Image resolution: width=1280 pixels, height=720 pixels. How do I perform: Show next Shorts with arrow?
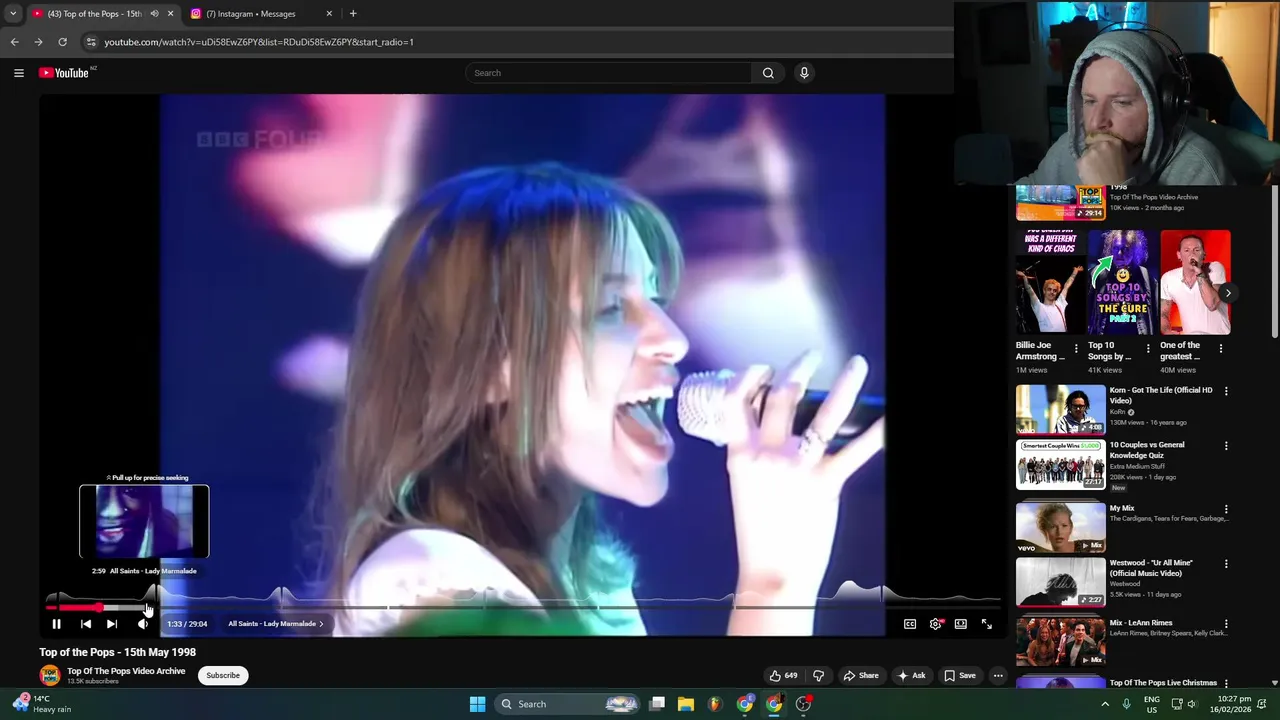pyautogui.click(x=1227, y=293)
